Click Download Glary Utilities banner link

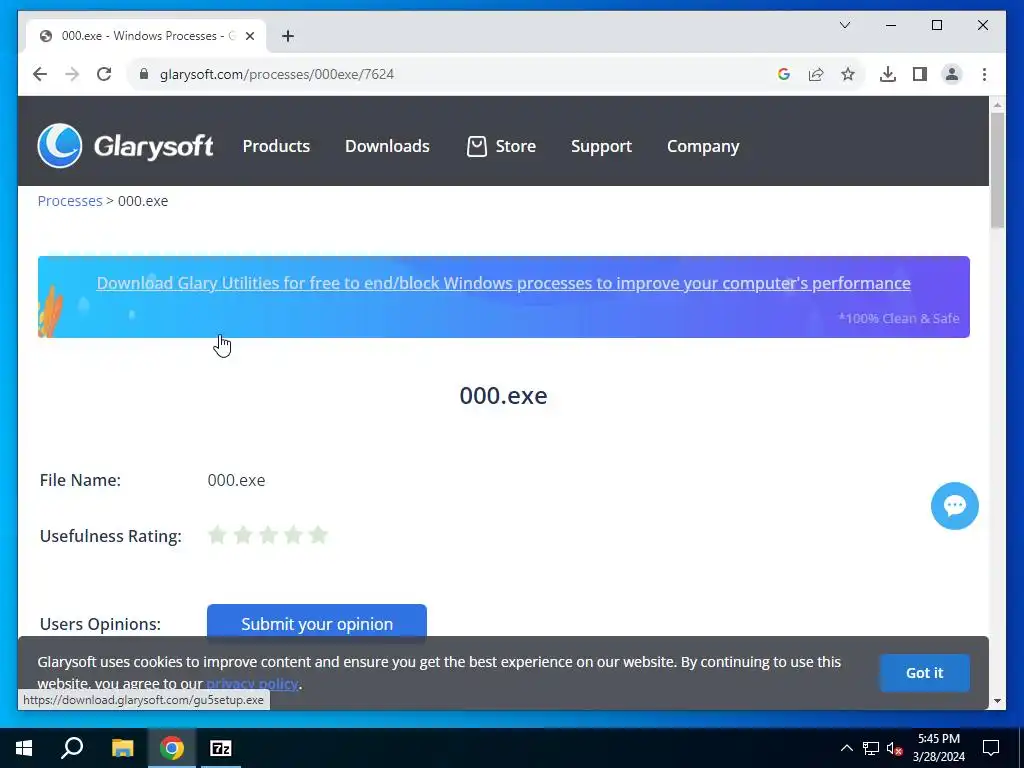(x=504, y=283)
